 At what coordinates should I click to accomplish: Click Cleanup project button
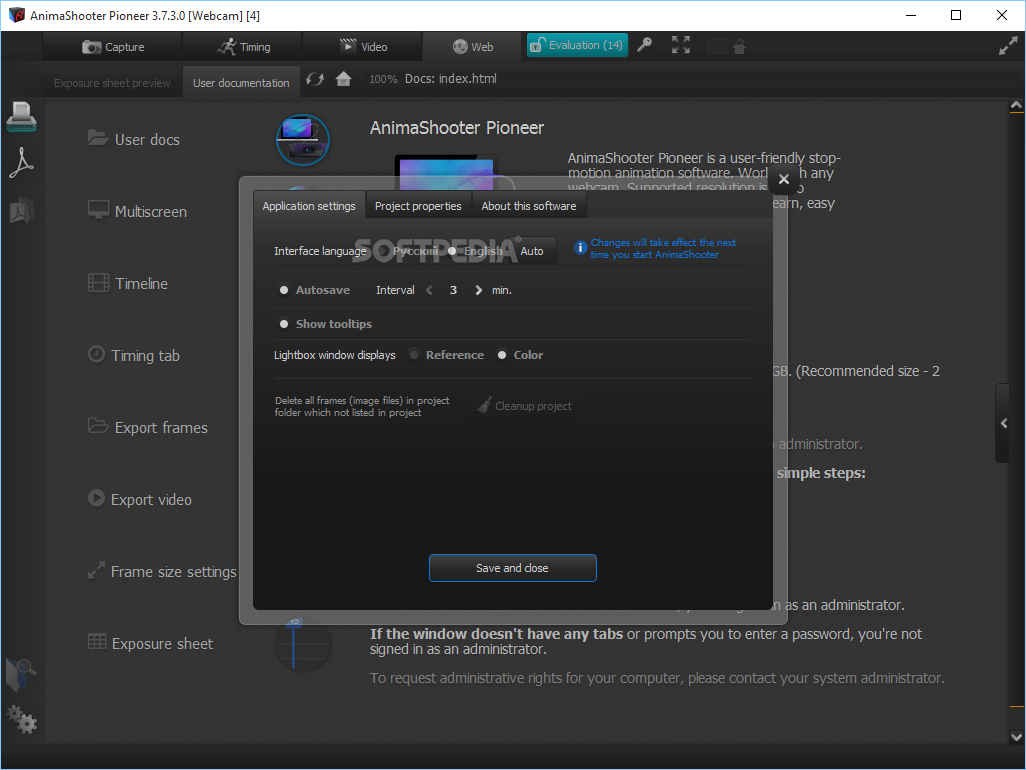525,406
